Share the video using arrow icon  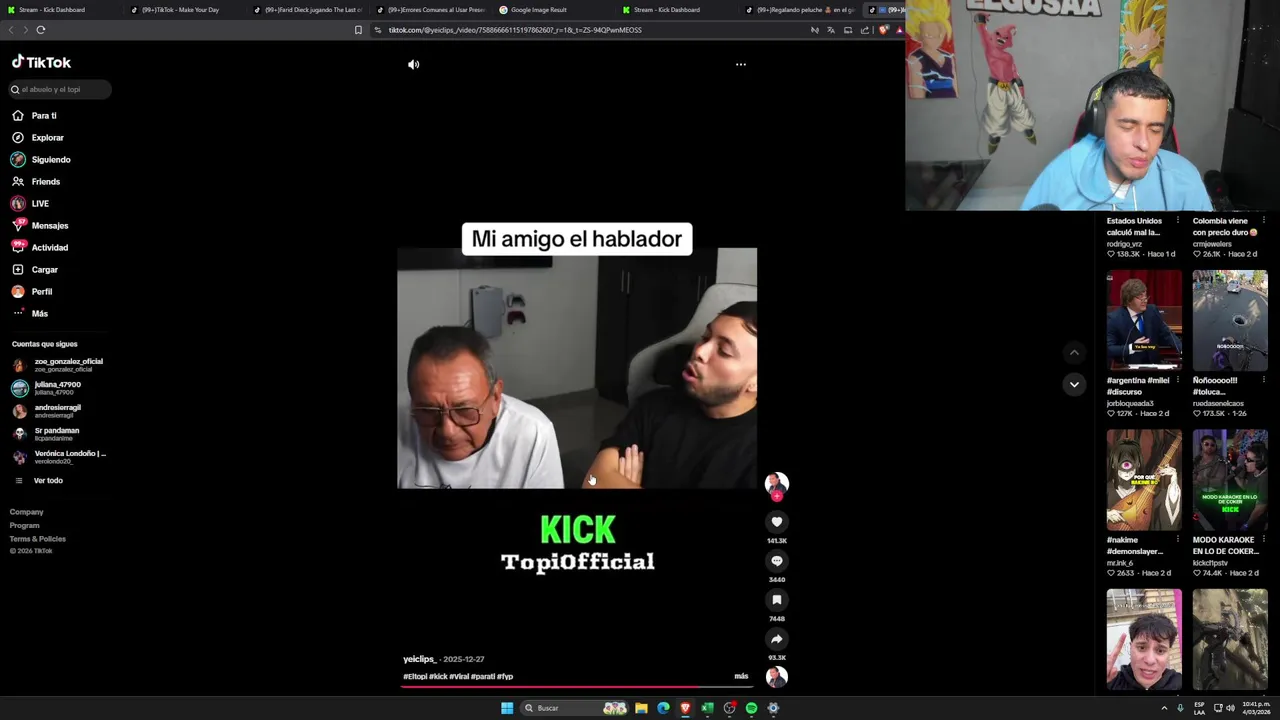pyautogui.click(x=777, y=639)
